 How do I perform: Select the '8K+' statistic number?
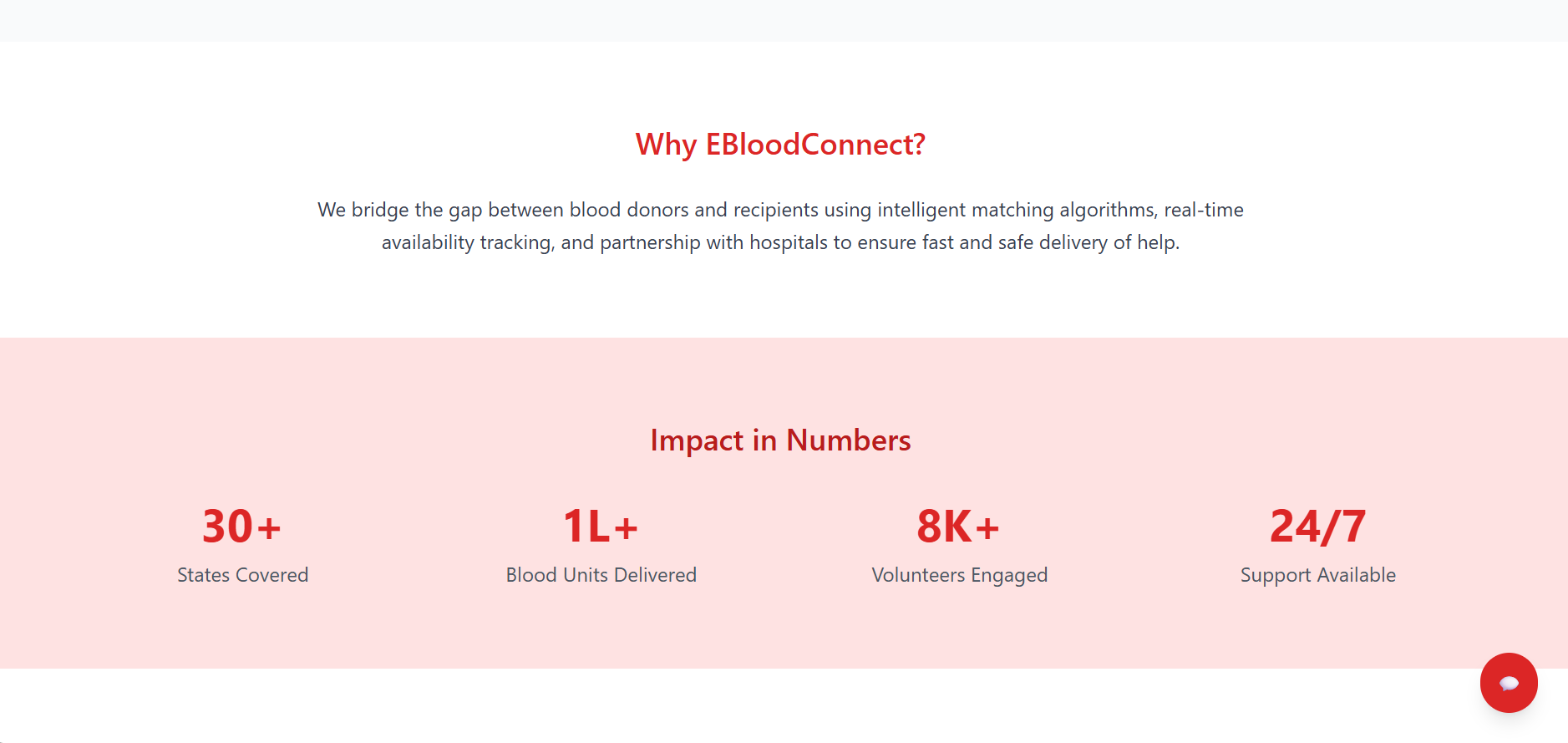tap(959, 527)
